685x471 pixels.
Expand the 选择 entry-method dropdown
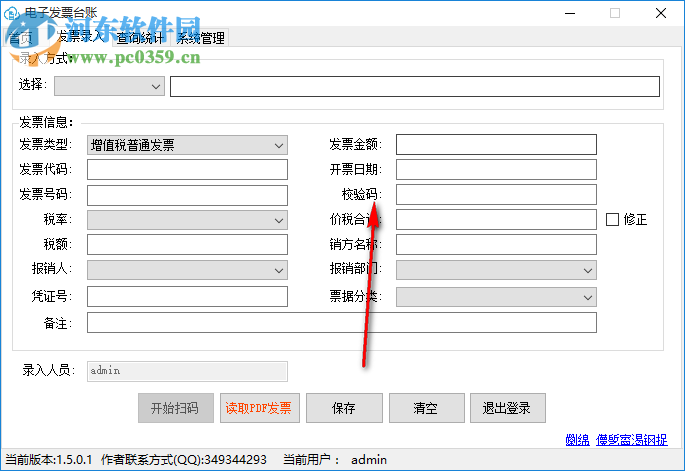(109, 86)
